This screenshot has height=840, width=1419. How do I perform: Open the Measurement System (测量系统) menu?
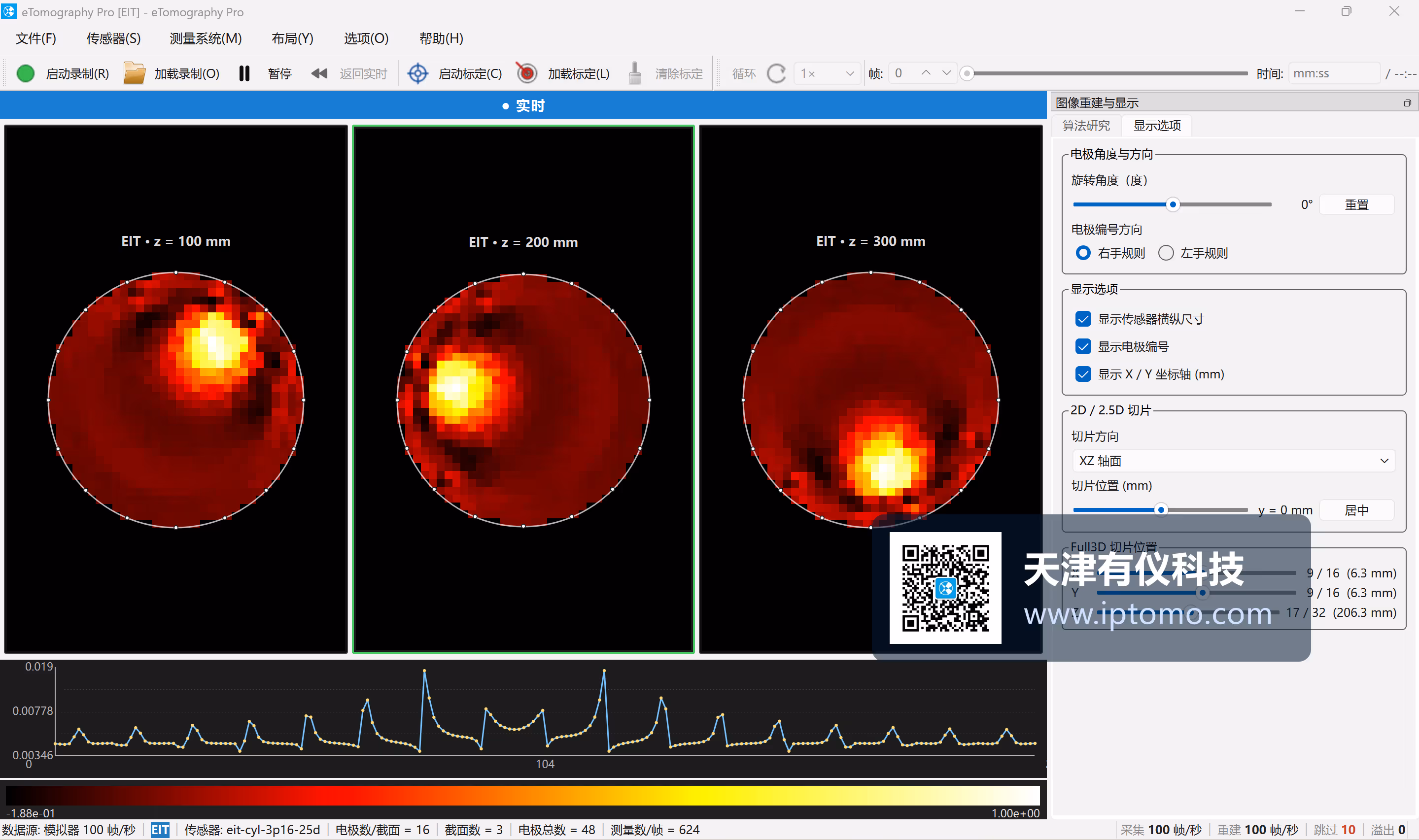pyautogui.click(x=206, y=38)
